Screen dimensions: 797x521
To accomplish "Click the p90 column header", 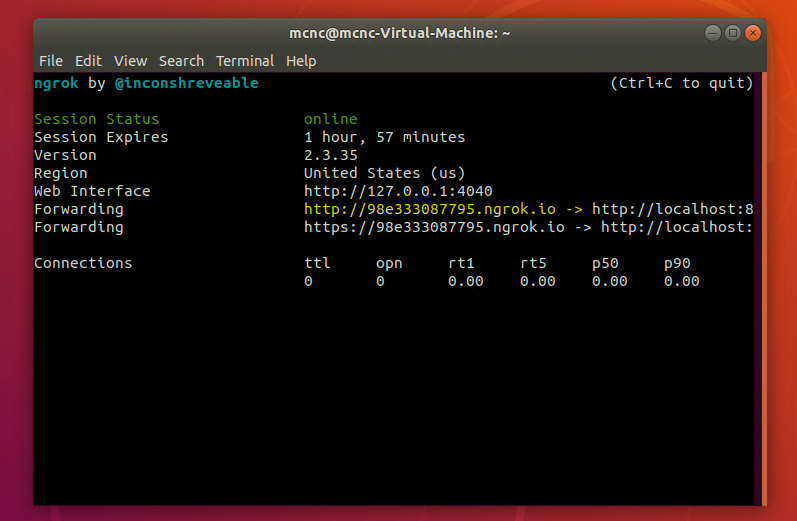I will [x=677, y=263].
